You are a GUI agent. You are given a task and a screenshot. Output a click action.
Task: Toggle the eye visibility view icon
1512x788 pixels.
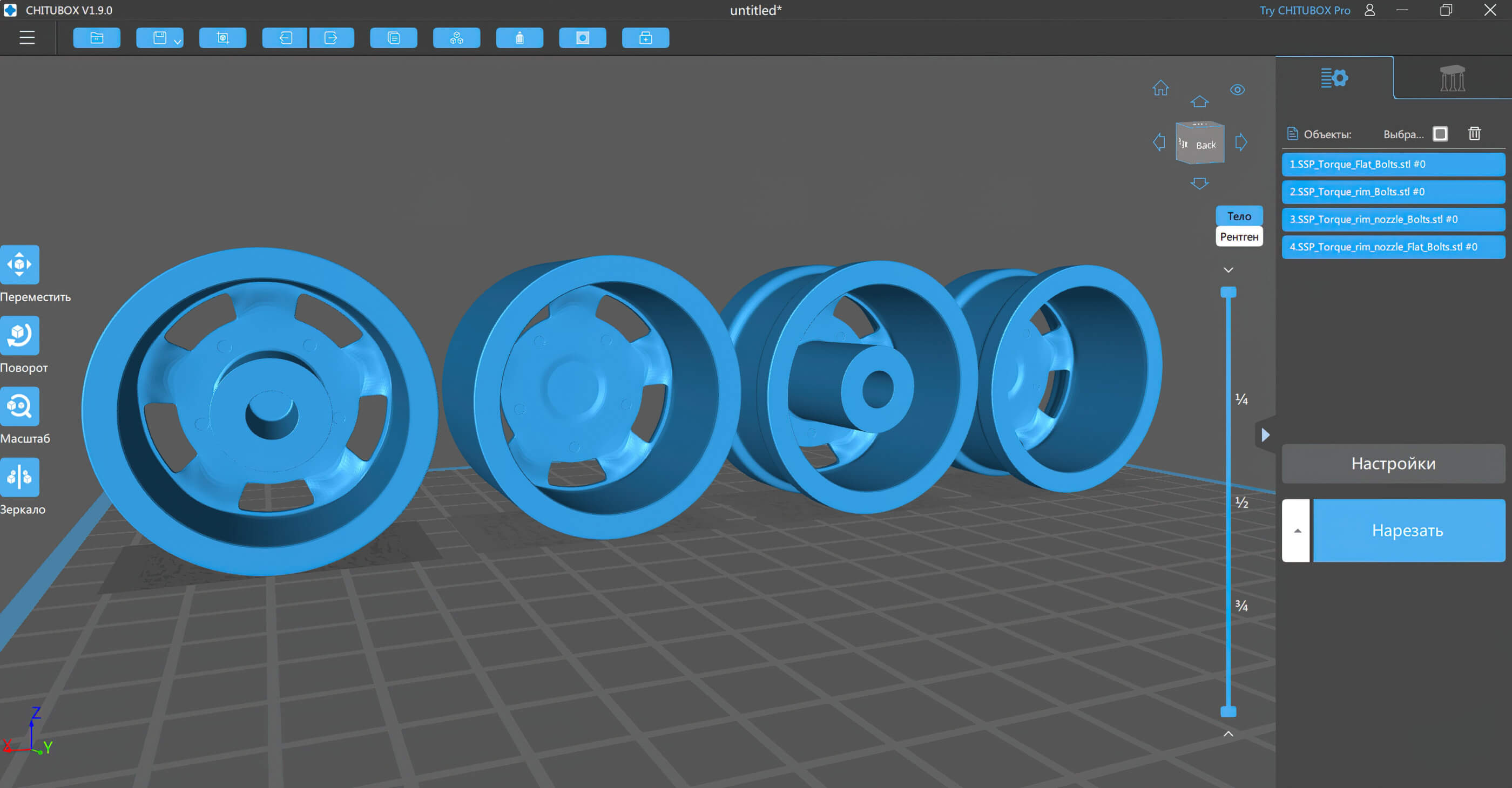click(x=1237, y=90)
